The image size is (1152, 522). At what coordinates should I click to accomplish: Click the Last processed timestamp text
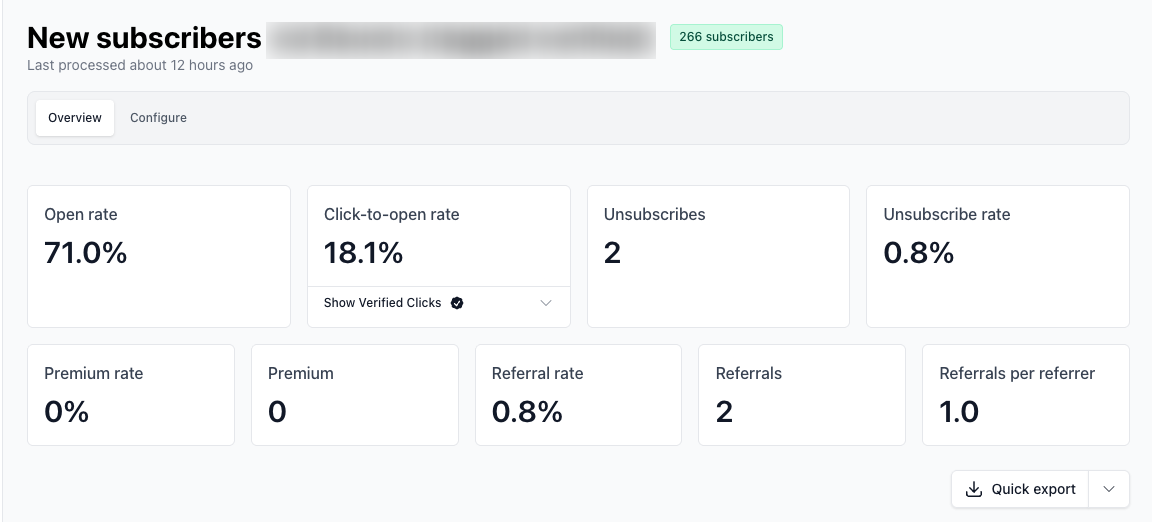[x=140, y=65]
